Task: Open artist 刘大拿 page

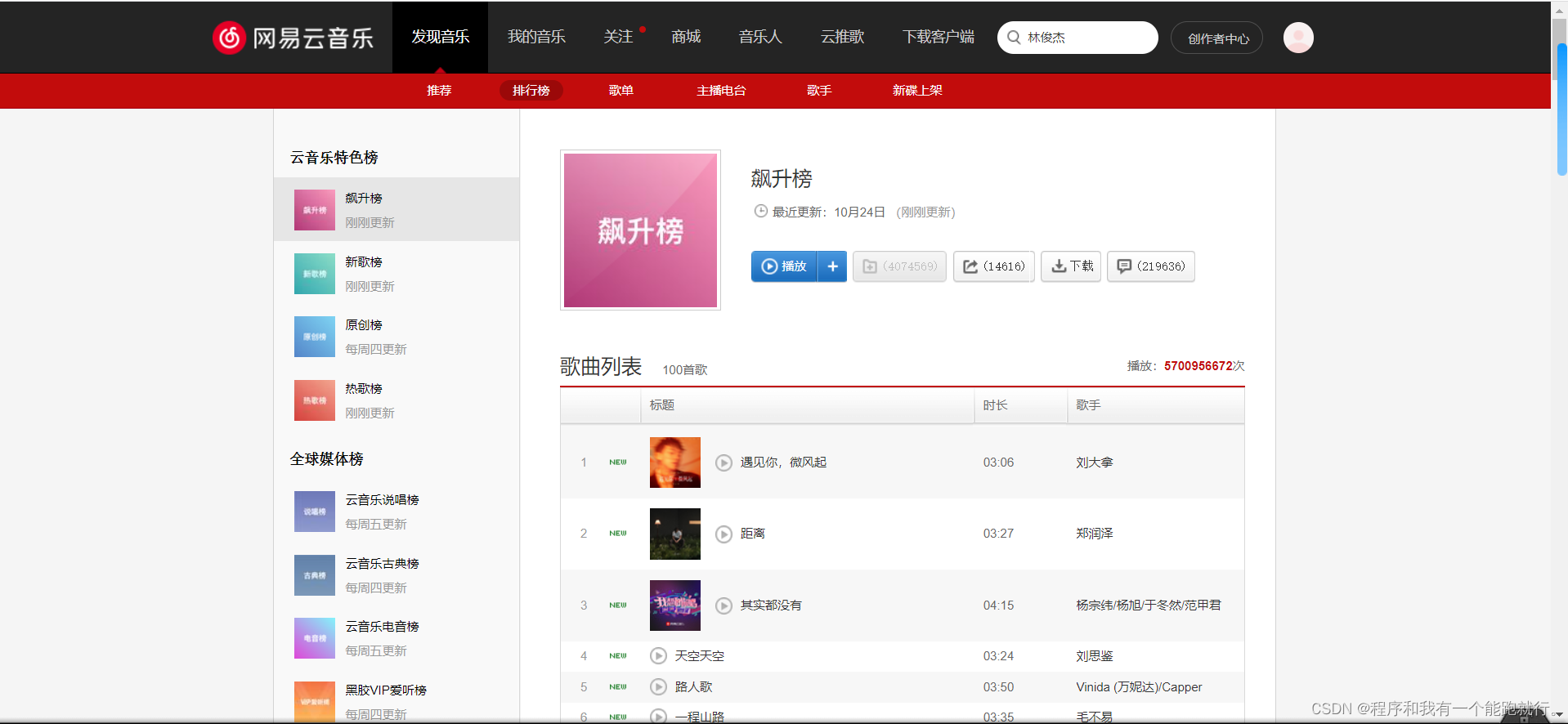Action: [x=1095, y=463]
